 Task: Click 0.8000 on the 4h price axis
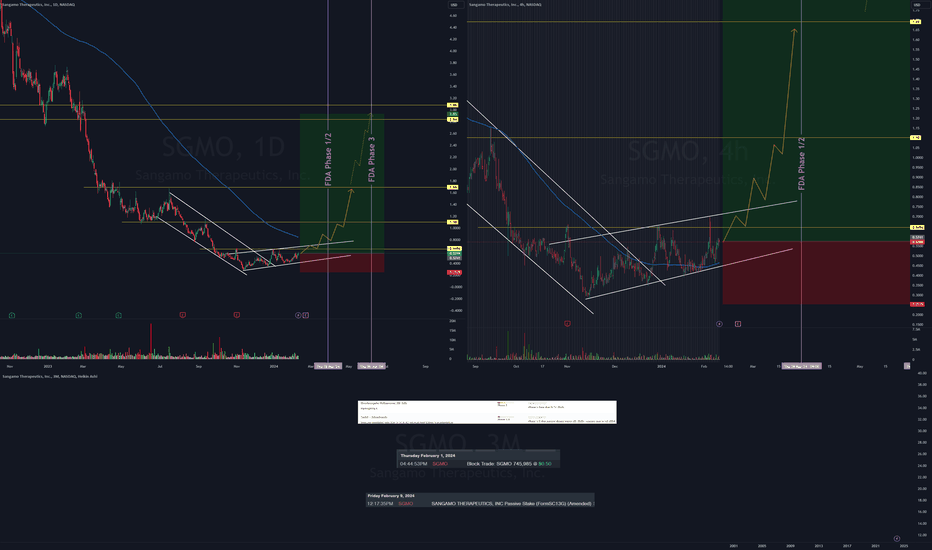918,197
